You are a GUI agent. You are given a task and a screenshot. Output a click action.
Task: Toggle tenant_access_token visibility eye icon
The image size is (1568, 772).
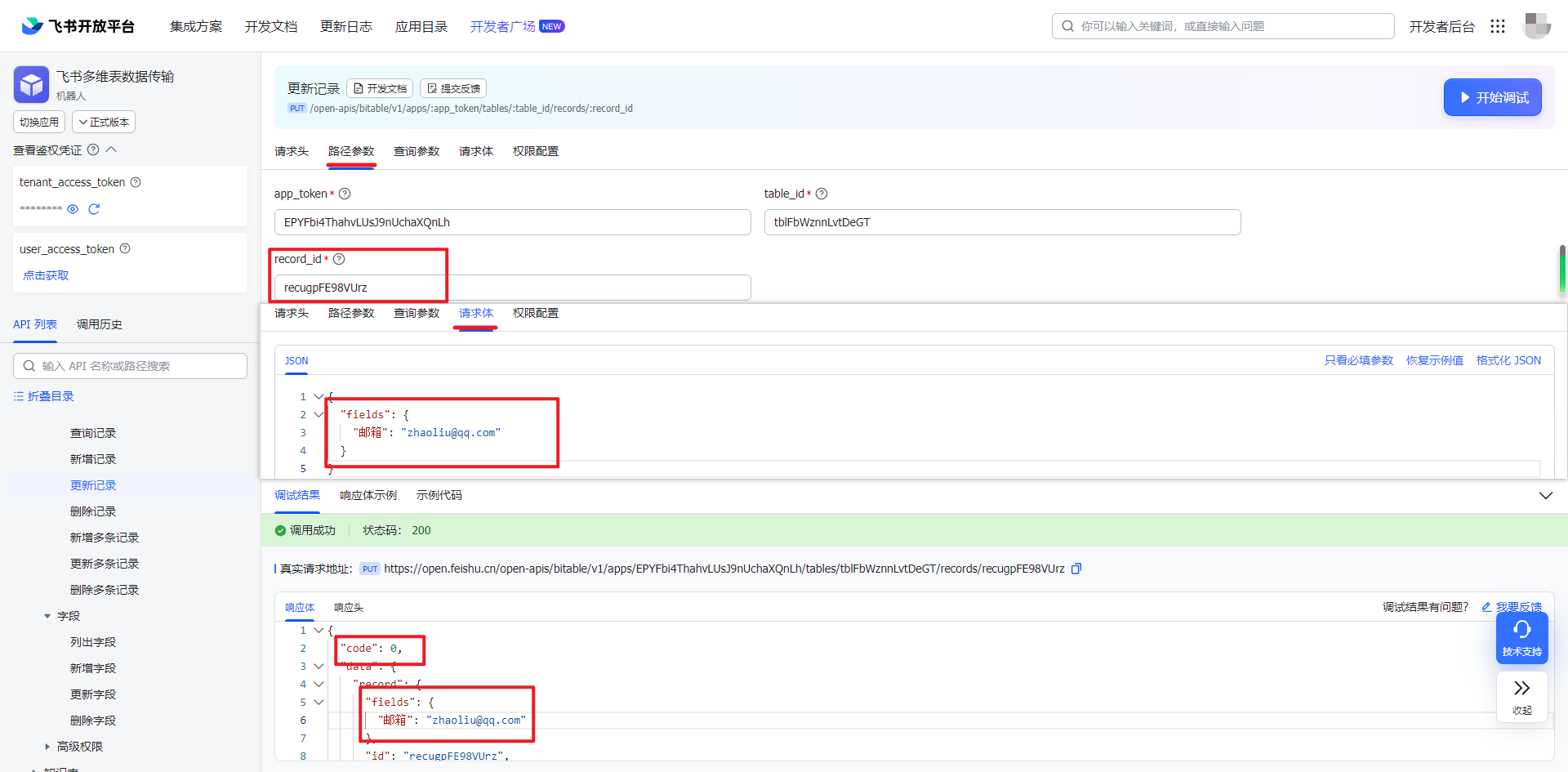point(73,209)
